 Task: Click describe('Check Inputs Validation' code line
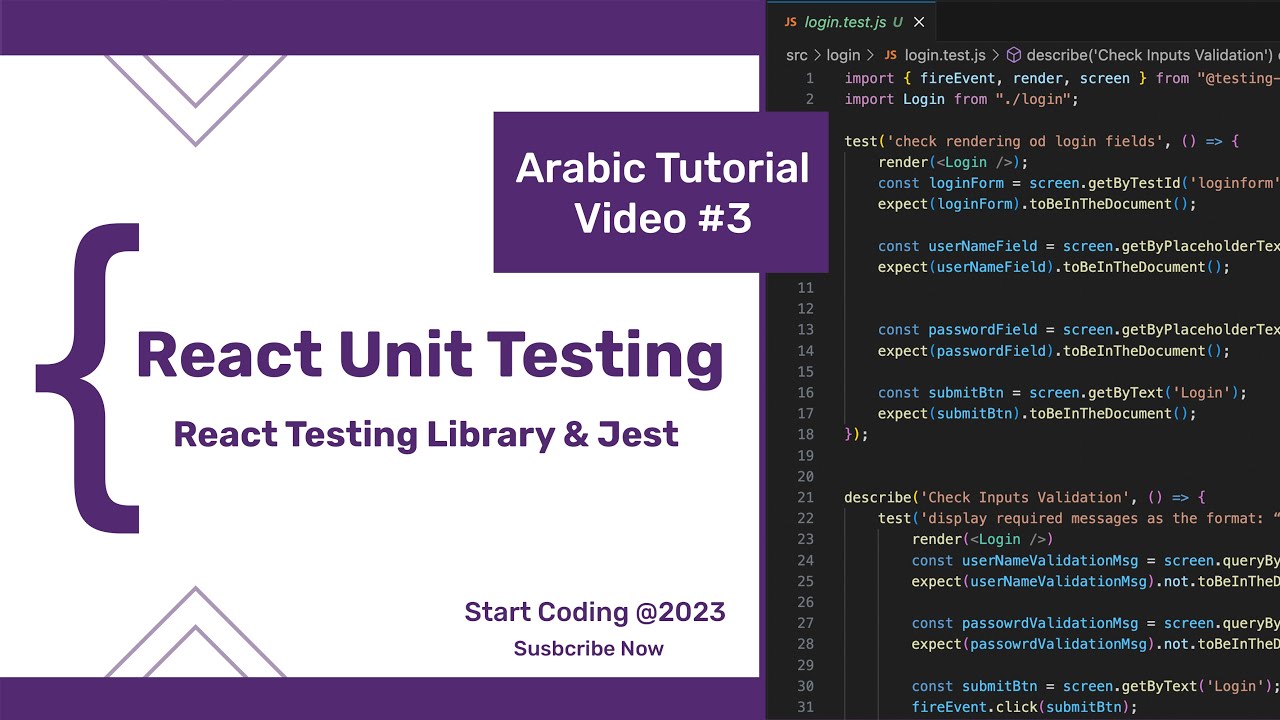(x=1025, y=497)
